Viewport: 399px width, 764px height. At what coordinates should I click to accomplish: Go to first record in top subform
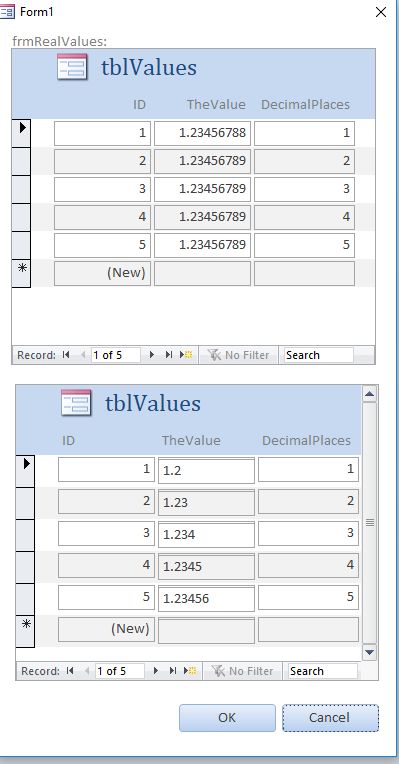point(66,355)
